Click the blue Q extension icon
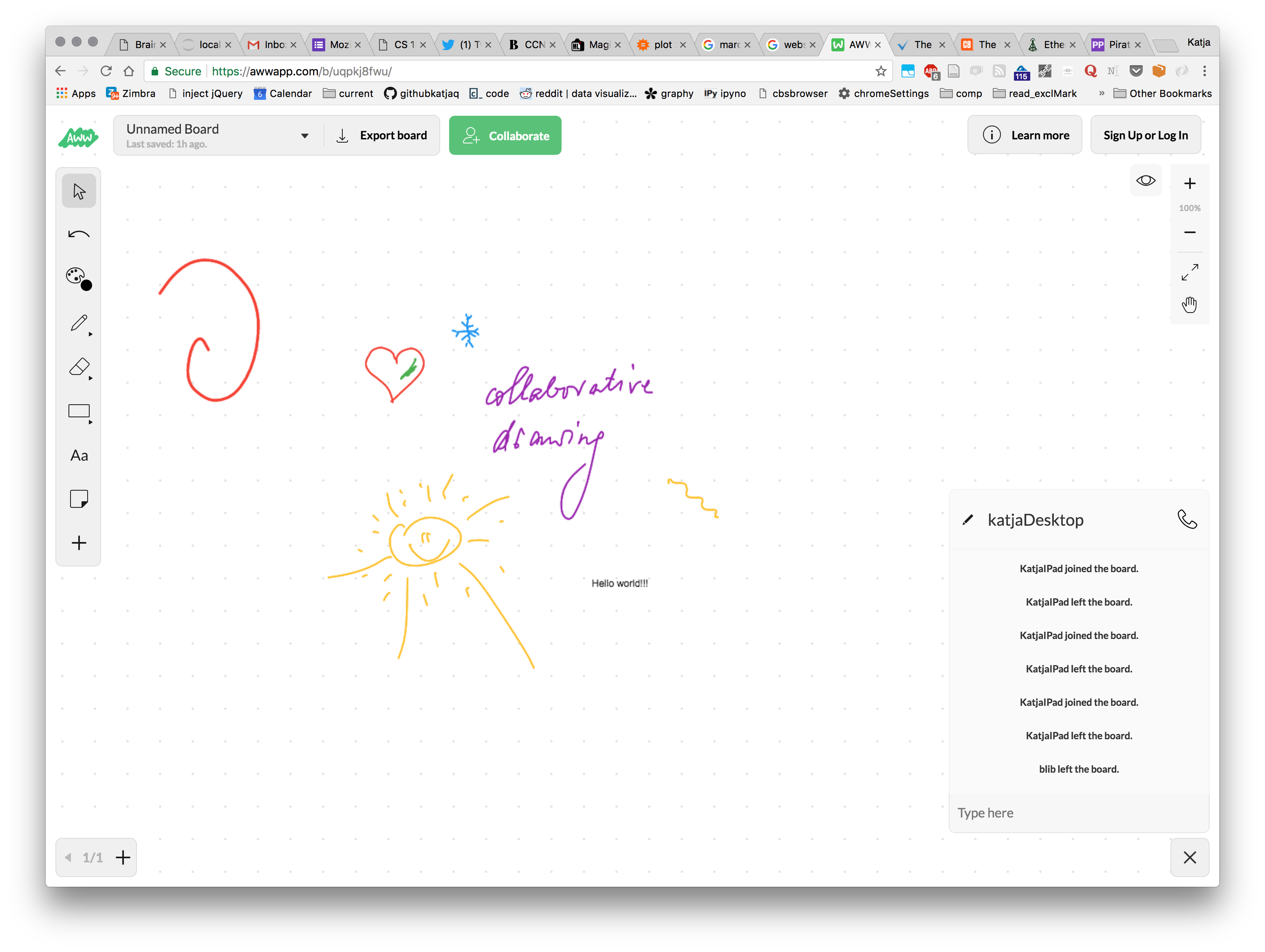 tap(1091, 71)
